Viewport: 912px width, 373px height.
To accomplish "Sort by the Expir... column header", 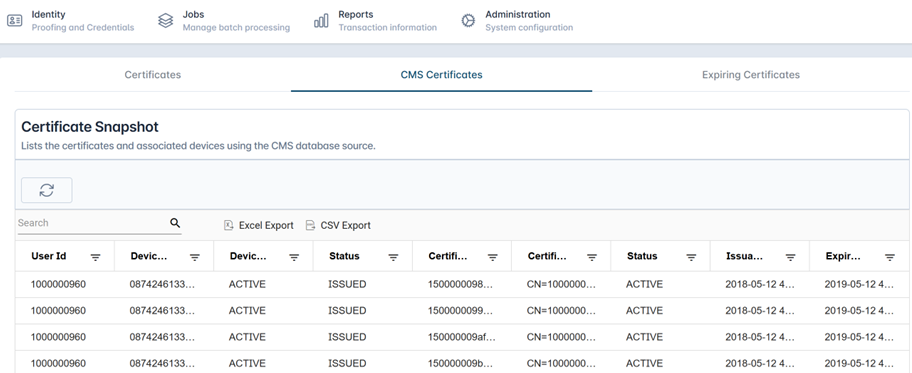I will click(x=843, y=256).
